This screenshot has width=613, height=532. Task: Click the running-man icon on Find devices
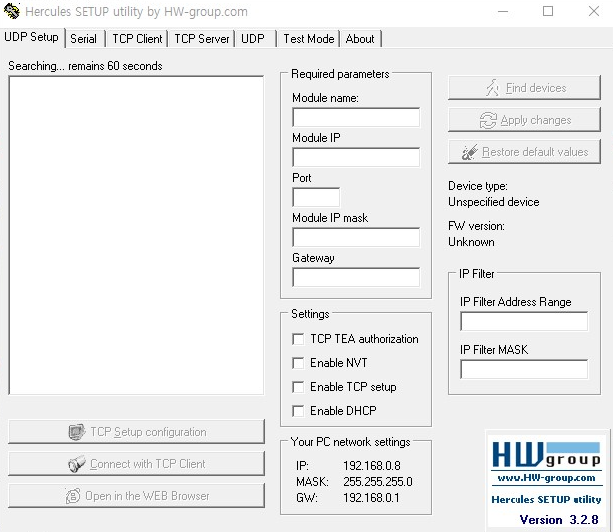click(x=493, y=88)
